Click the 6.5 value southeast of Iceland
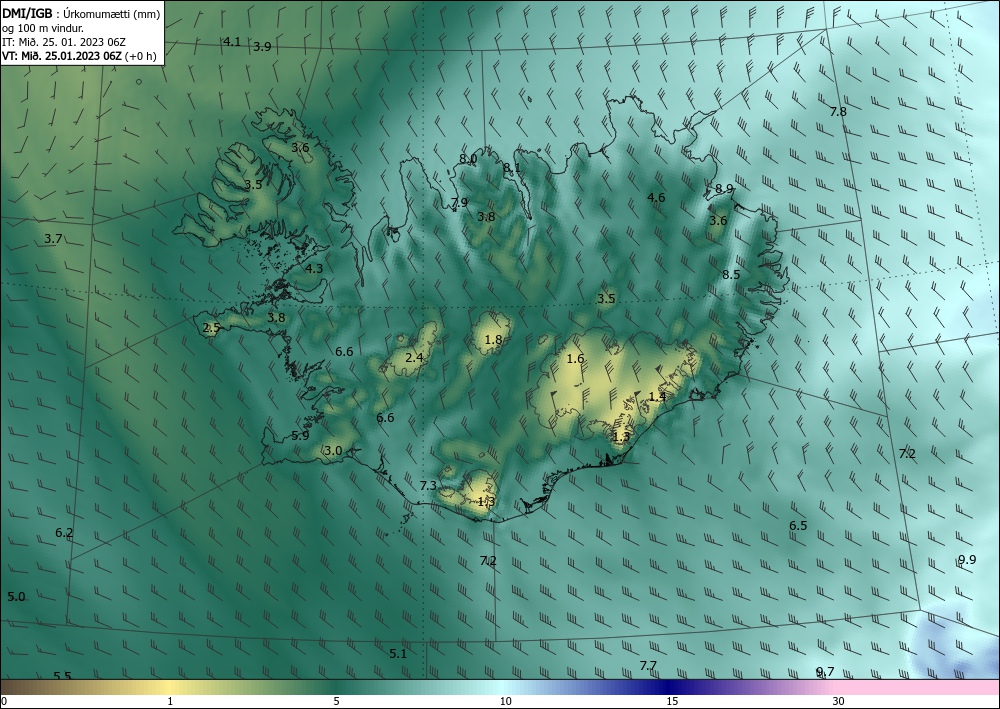Viewport: 1000px width, 709px height. coord(798,525)
